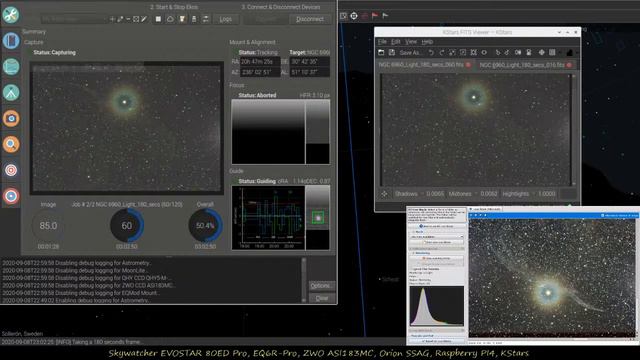Close the NGC 6960 Light 016 fits tab
The width and height of the screenshot is (640, 360).
point(569,65)
